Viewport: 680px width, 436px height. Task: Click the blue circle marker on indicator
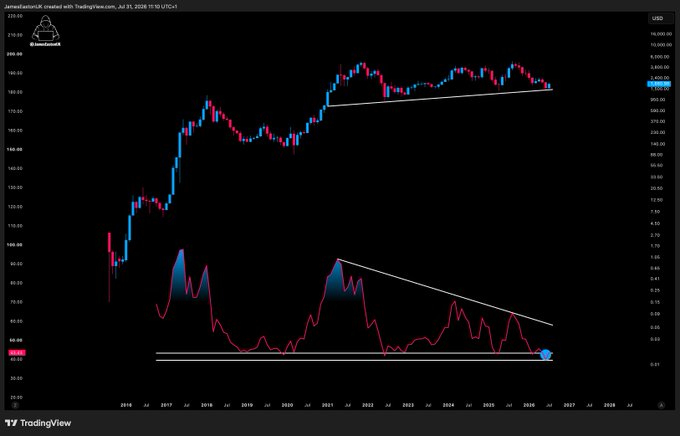(x=546, y=355)
